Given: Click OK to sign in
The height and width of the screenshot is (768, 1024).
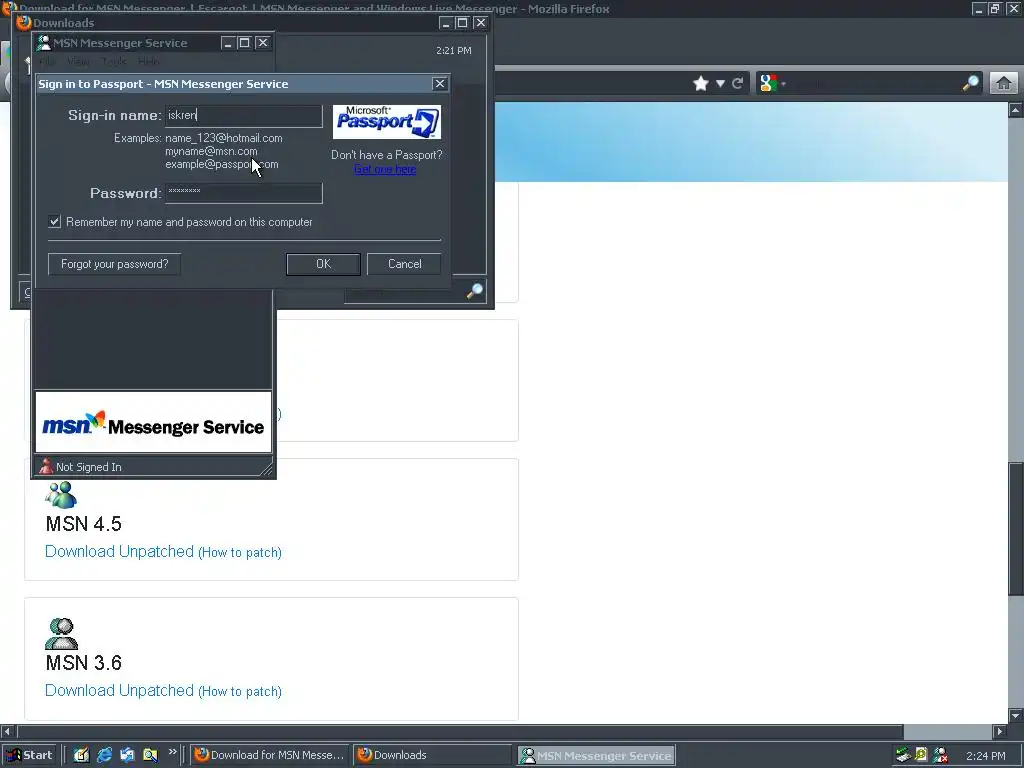Looking at the screenshot, I should [323, 264].
